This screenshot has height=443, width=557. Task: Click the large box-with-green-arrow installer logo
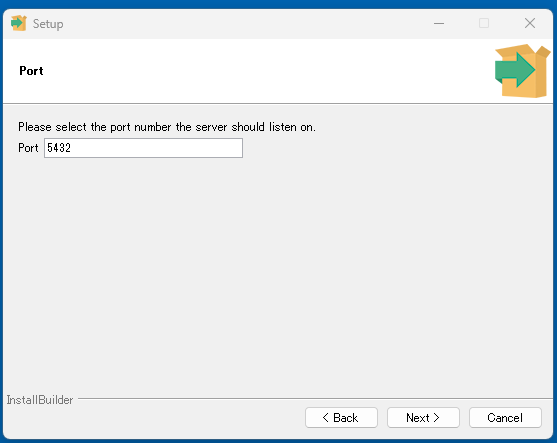point(523,71)
